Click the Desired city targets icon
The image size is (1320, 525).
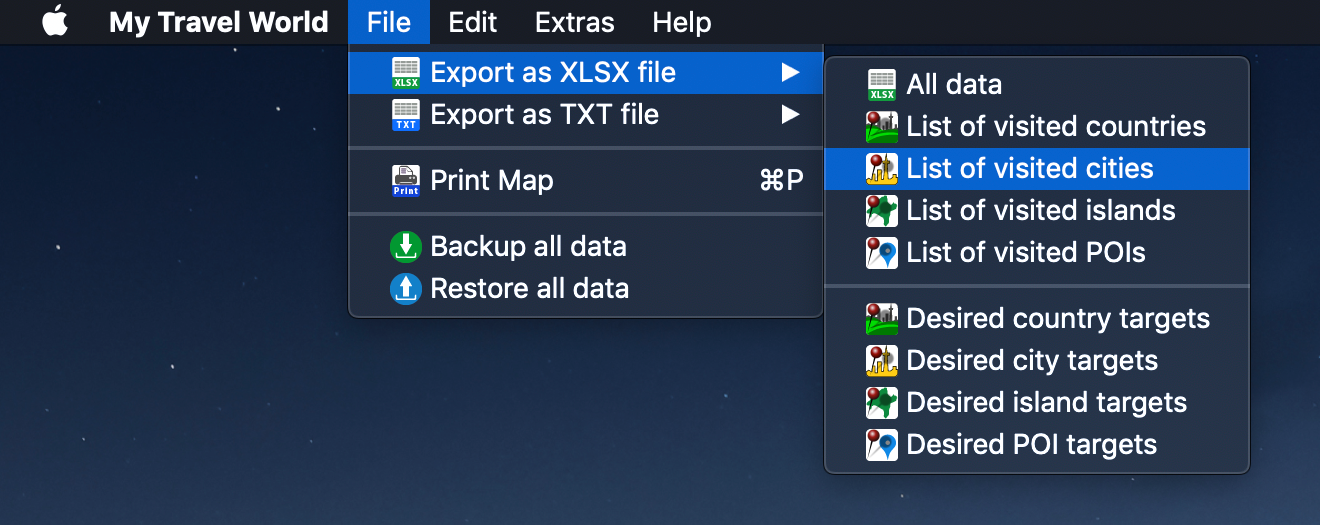coord(882,361)
